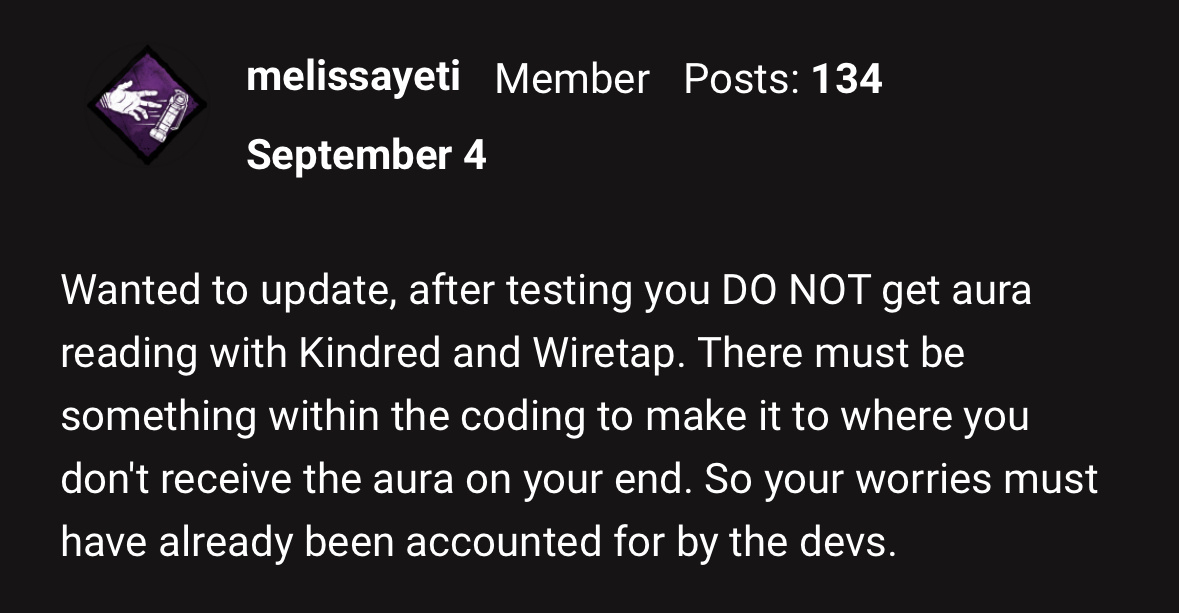Select the Posts: label
The height and width of the screenshot is (613, 1179).
741,78
